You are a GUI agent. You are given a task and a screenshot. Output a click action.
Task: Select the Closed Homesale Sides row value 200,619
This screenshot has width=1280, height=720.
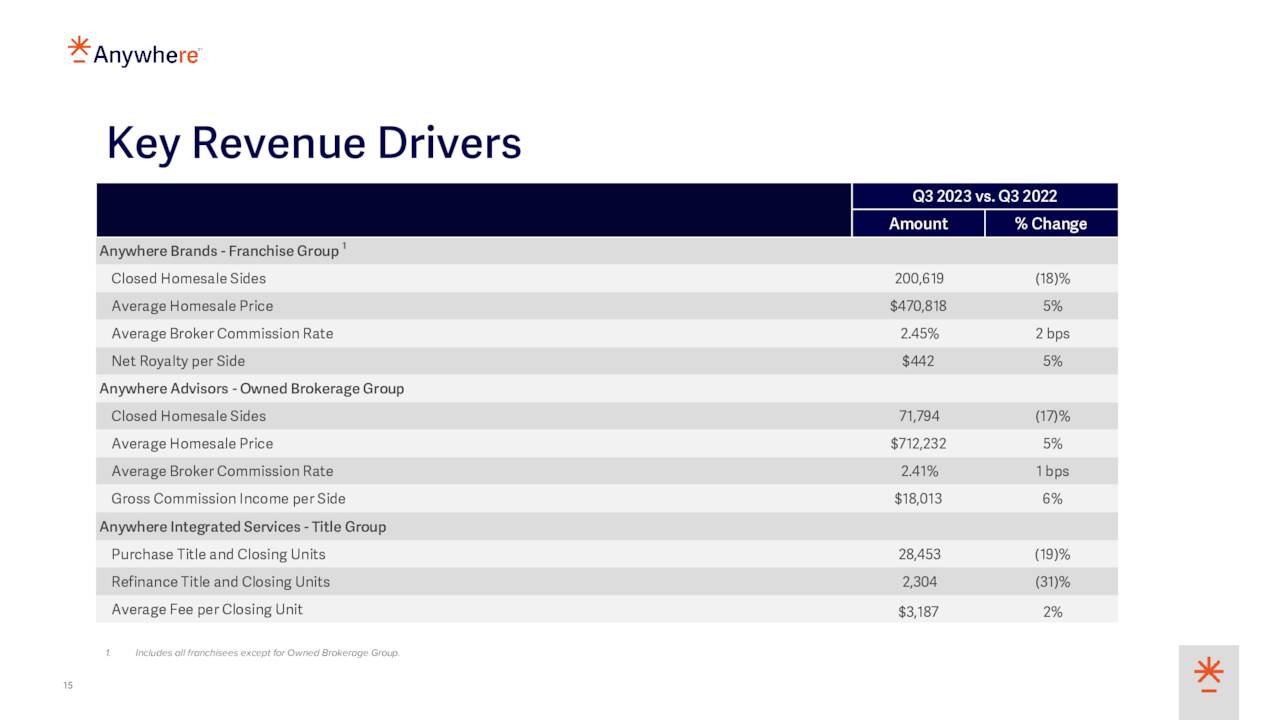(x=917, y=278)
